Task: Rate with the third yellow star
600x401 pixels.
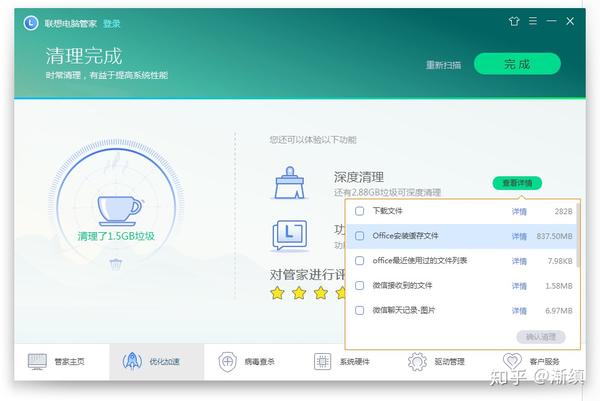Action: tap(321, 293)
